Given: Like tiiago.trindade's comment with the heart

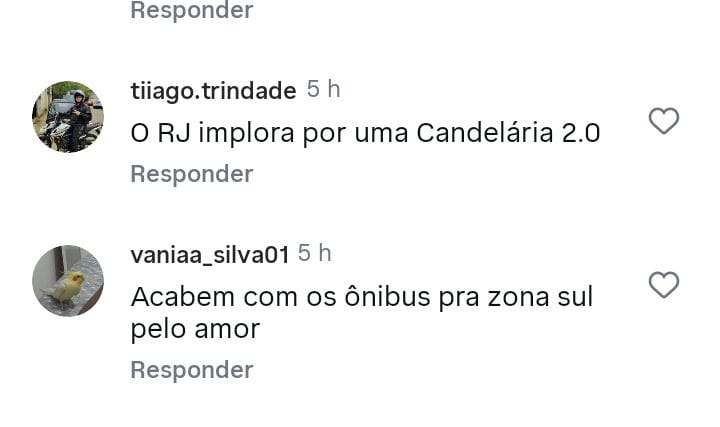Looking at the screenshot, I should (x=664, y=121).
